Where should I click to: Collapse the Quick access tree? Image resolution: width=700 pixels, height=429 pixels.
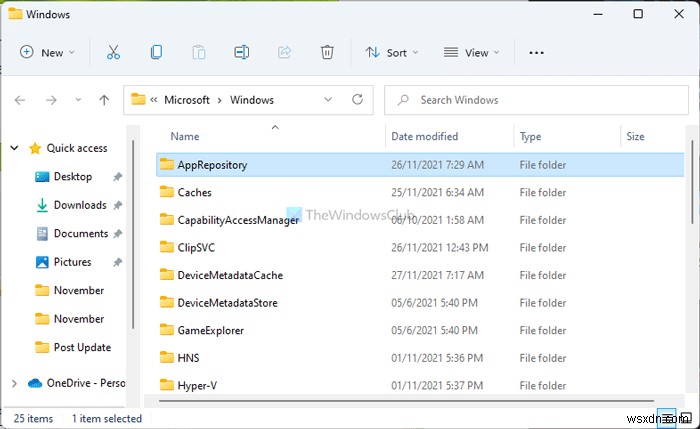point(14,148)
